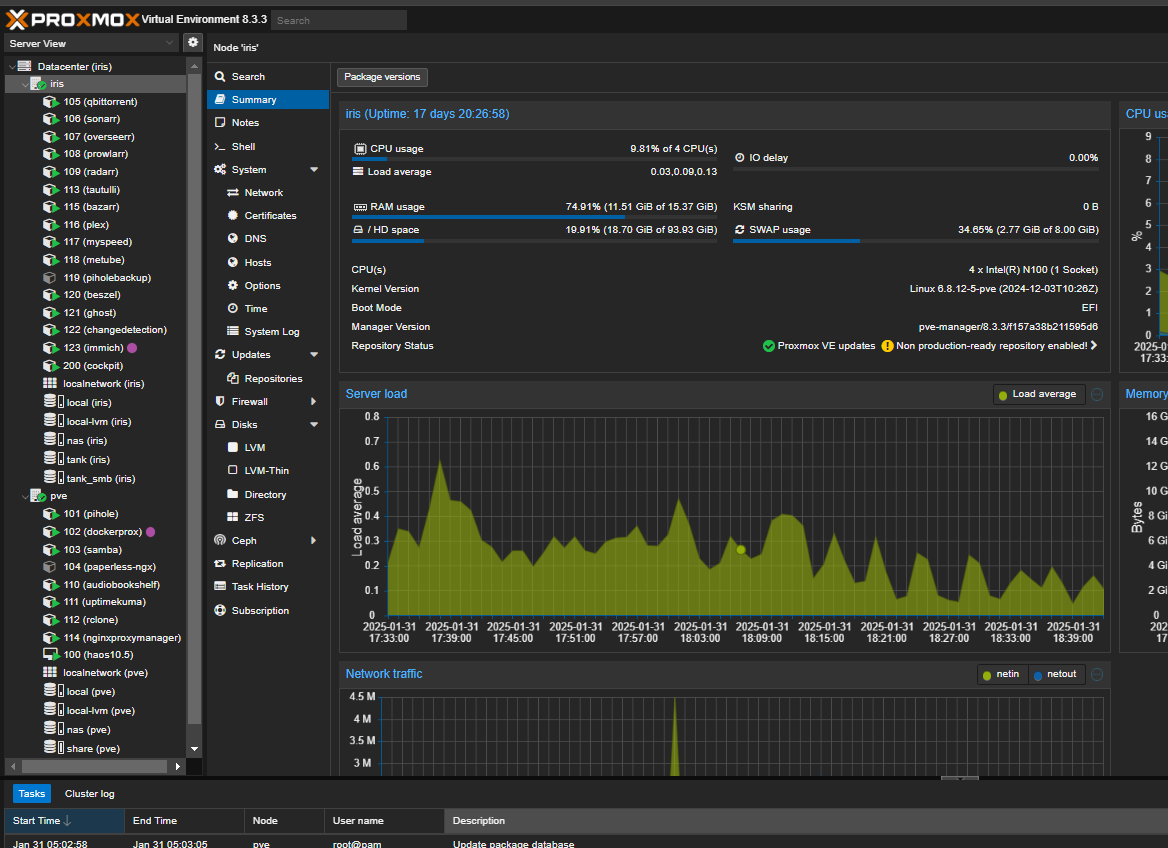
Task: Switch to the Tasks tab
Action: pyautogui.click(x=32, y=794)
